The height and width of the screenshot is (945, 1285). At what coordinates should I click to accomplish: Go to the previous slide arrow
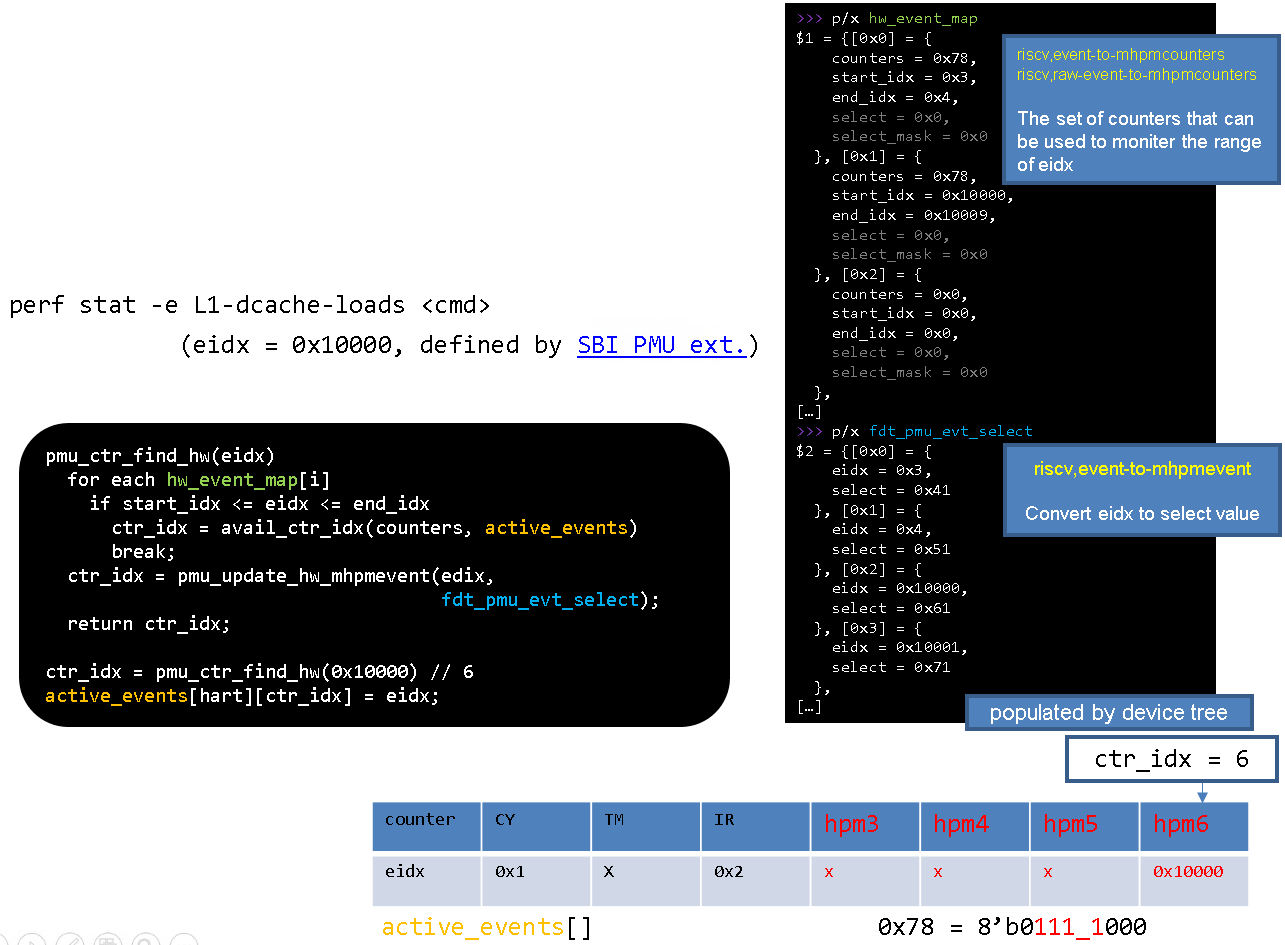(5, 941)
